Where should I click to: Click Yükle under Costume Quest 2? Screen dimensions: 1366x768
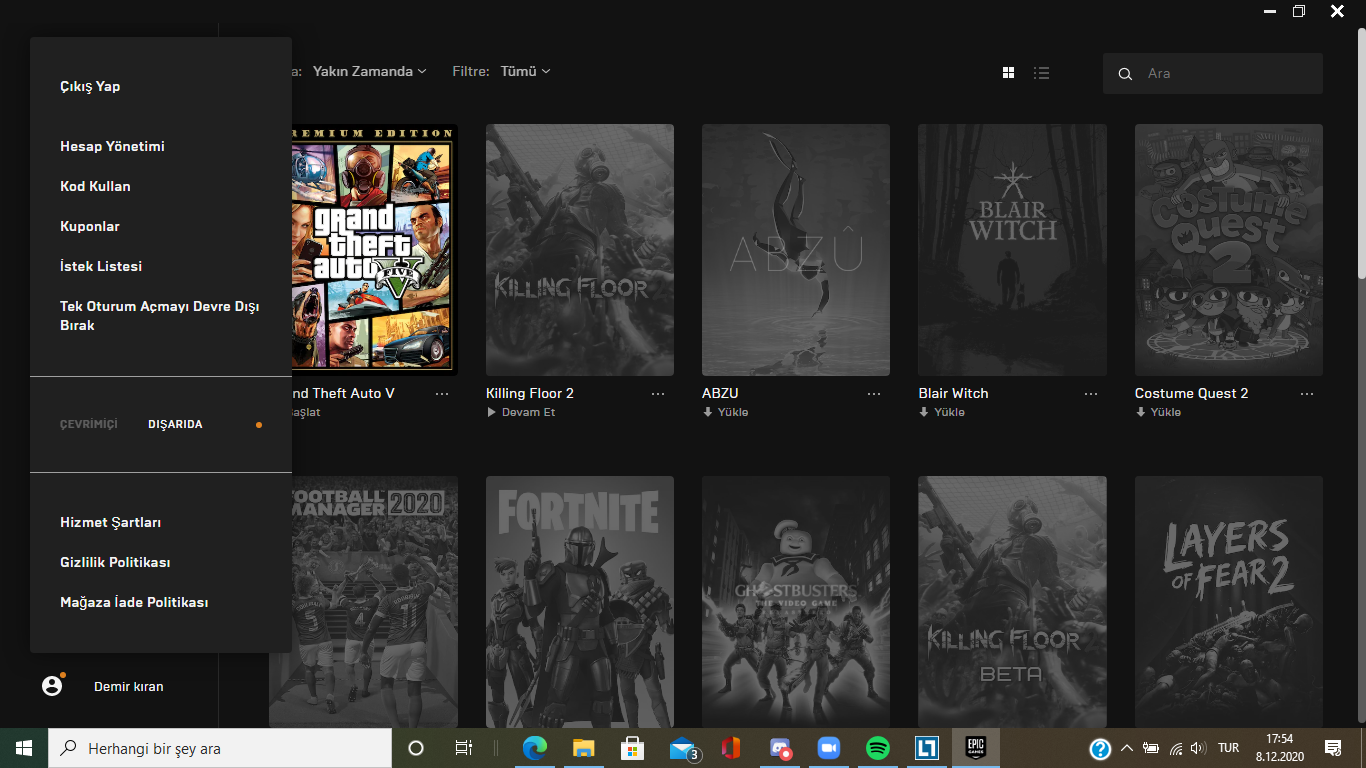pyautogui.click(x=1158, y=412)
